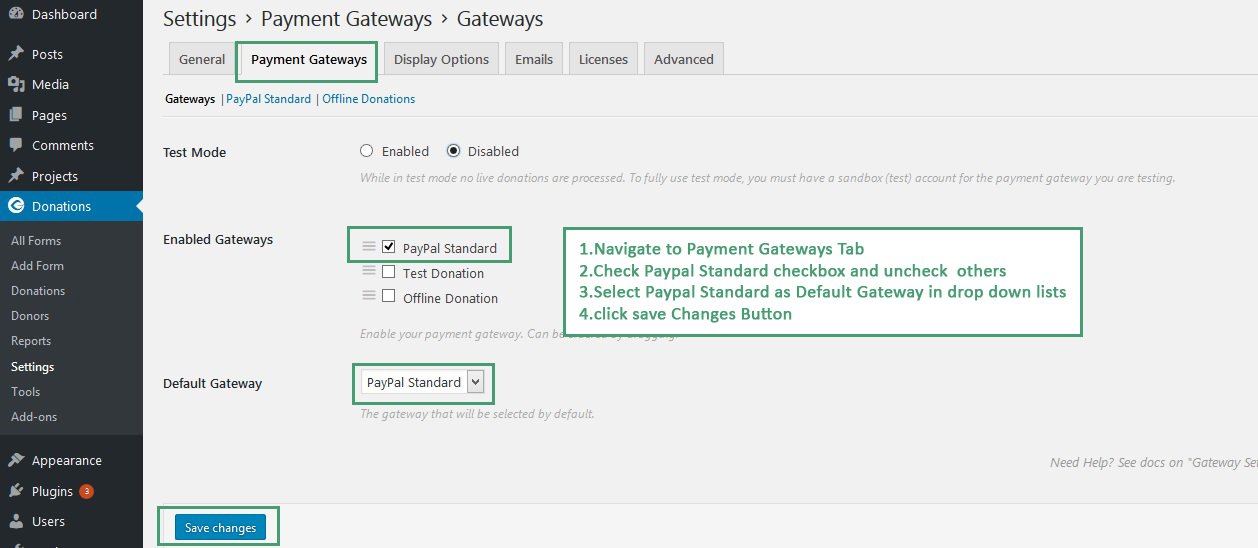Click the Users person icon

(x=16, y=521)
